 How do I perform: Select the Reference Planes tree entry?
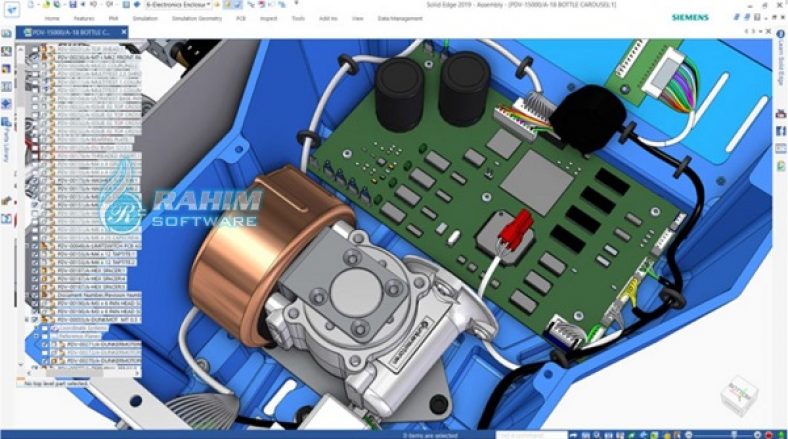tap(80, 337)
